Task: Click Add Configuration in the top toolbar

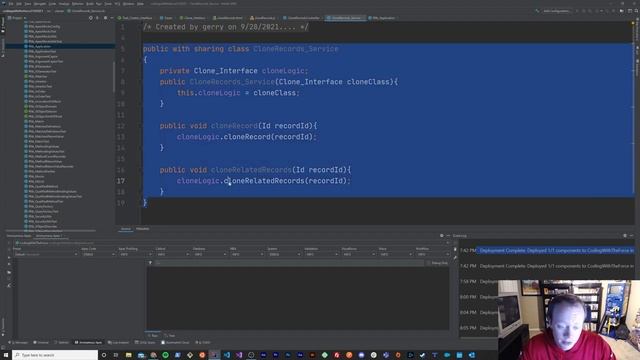Action: (x=556, y=11)
